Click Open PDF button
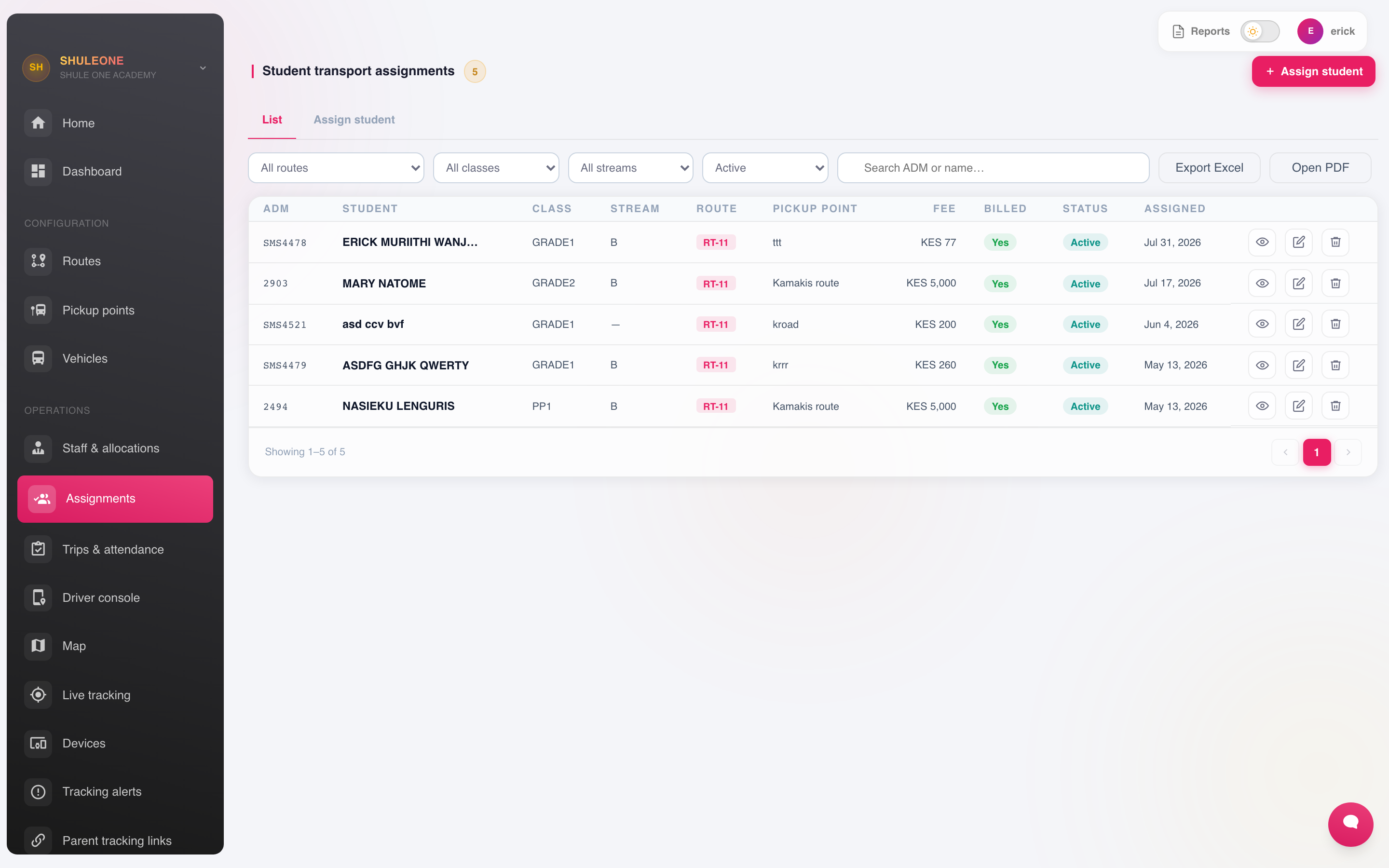The image size is (1389, 868). (x=1320, y=168)
